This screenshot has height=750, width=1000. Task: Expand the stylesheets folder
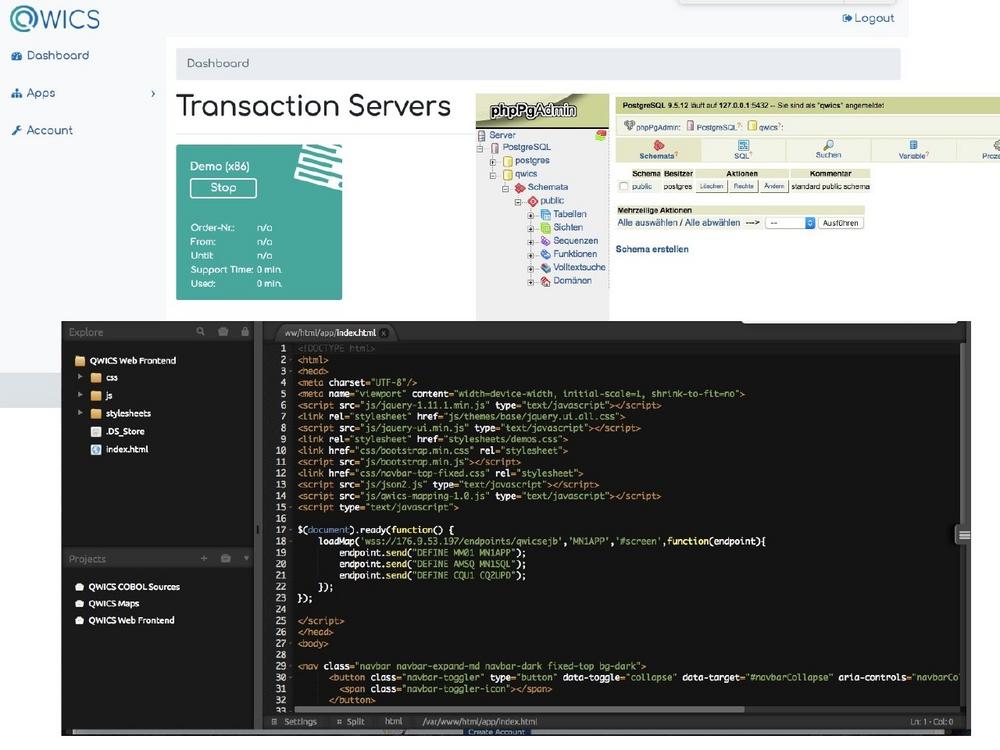pyautogui.click(x=80, y=413)
